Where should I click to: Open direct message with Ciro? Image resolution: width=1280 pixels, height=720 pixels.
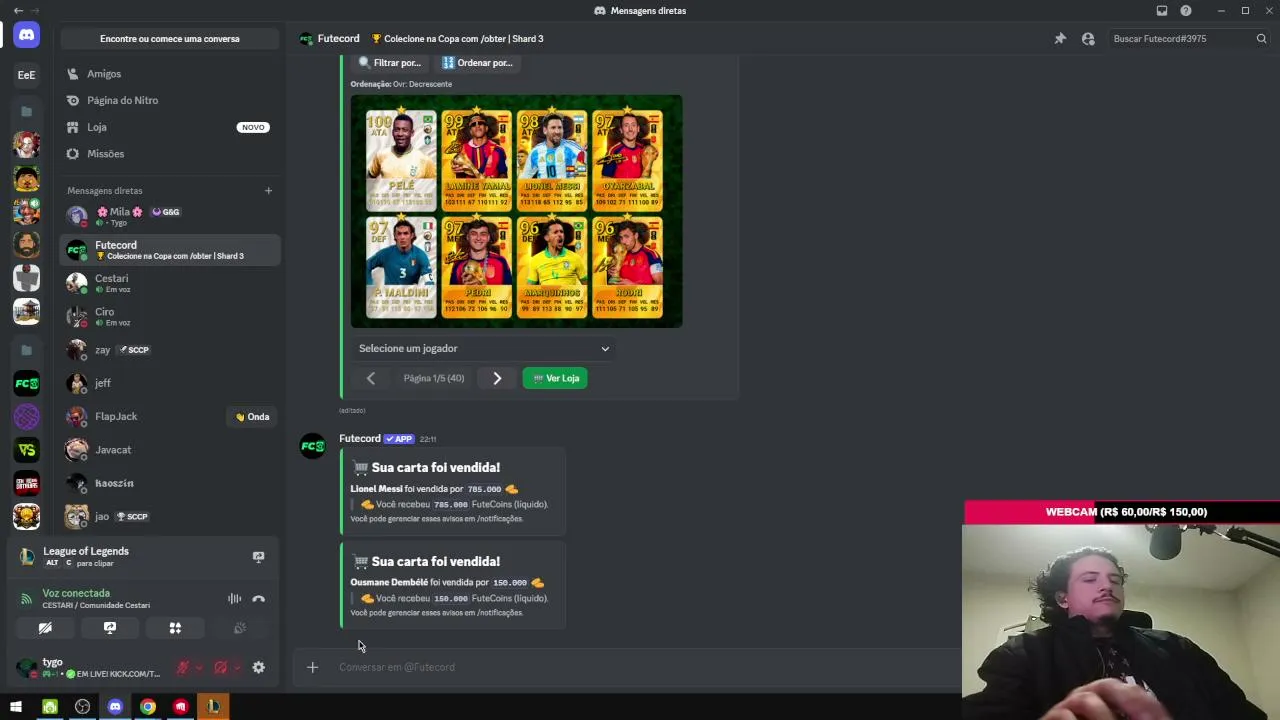point(170,316)
